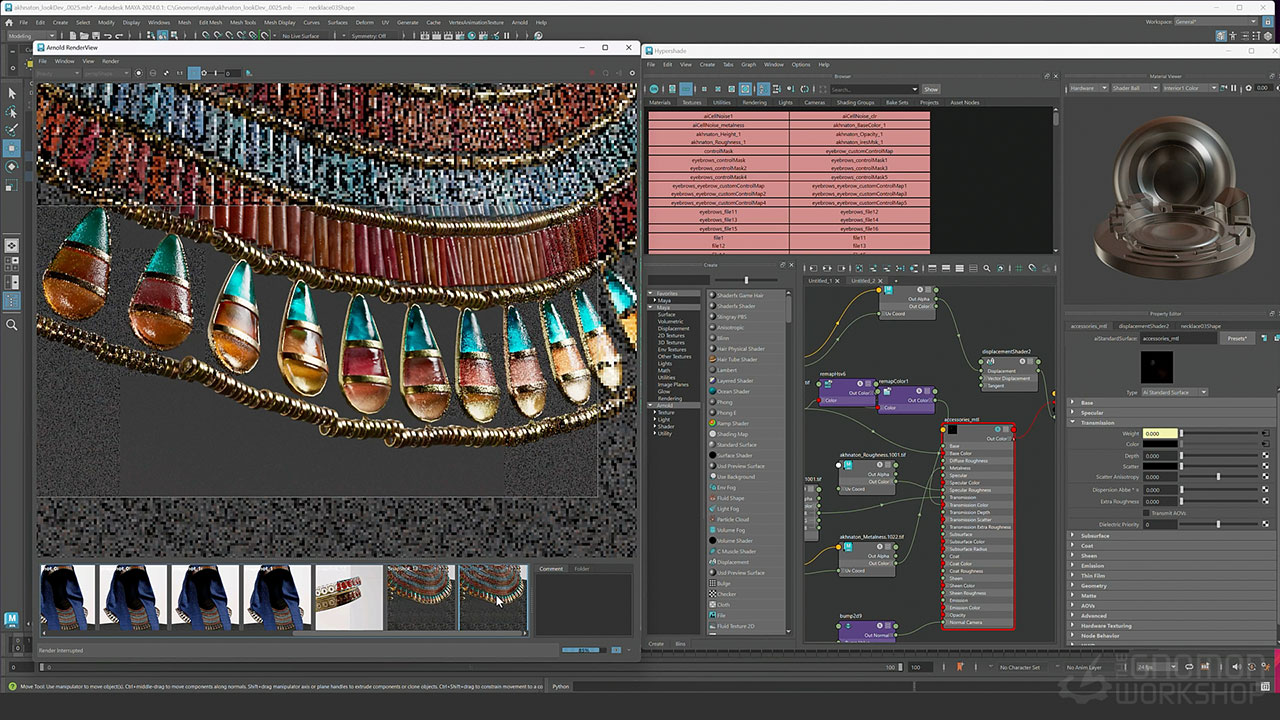Select the Move tool in left toolbox
This screenshot has width=1280, height=720.
12,148
